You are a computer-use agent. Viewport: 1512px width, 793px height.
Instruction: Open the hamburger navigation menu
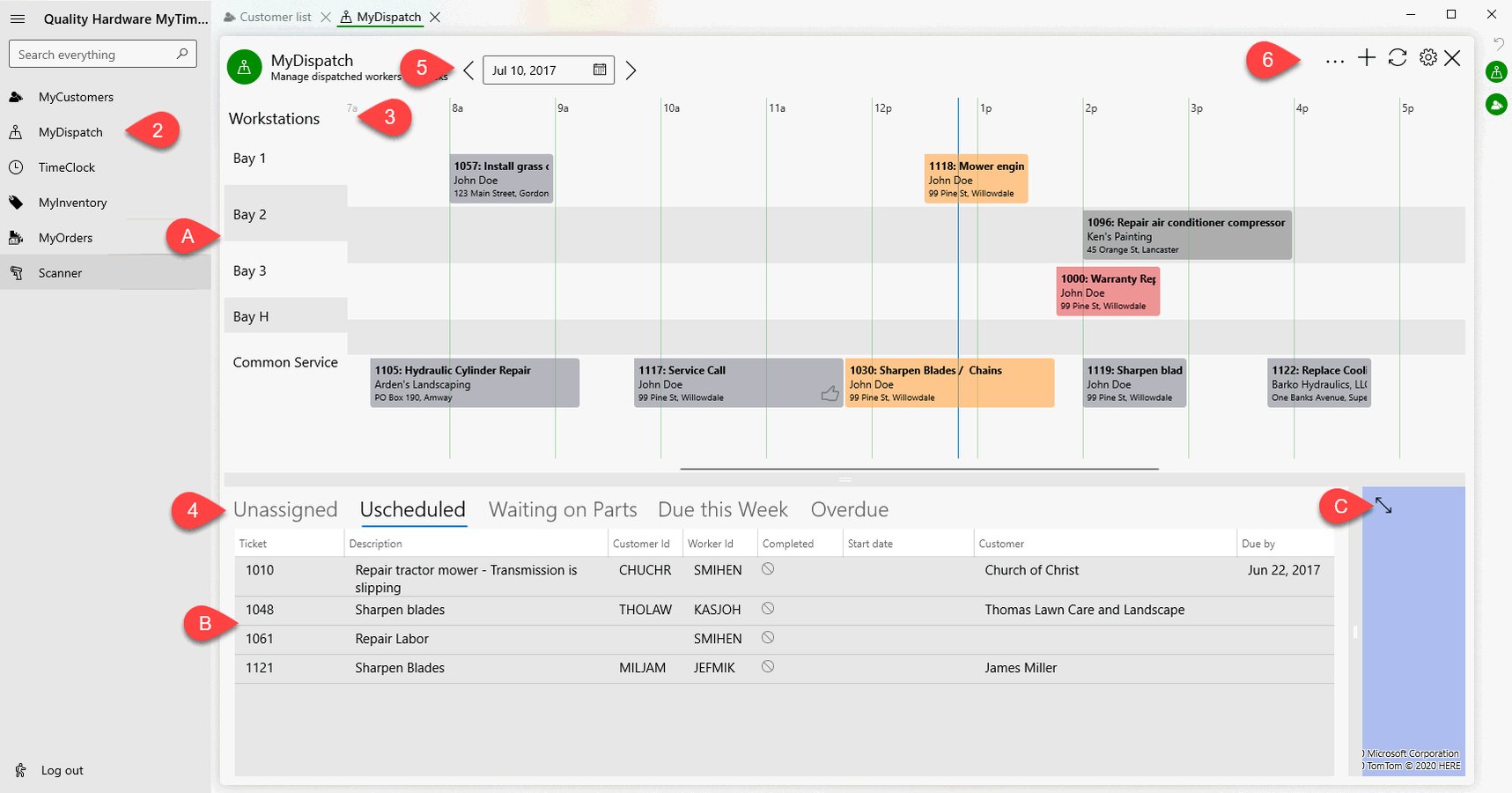coord(18,18)
